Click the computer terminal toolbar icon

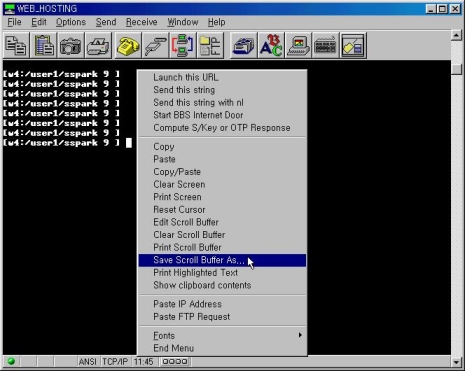(298, 45)
